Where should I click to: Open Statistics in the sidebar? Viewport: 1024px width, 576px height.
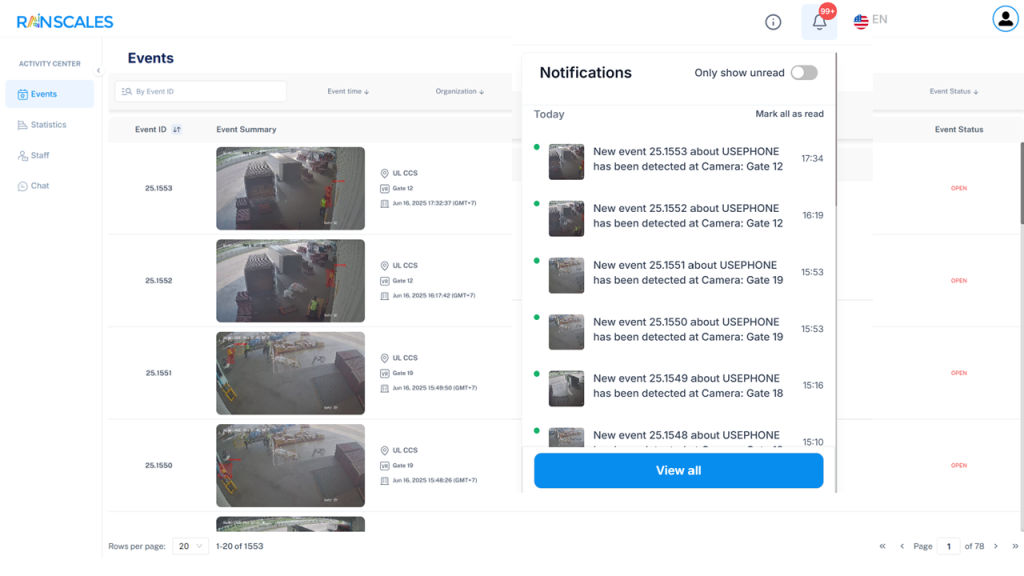(x=48, y=125)
